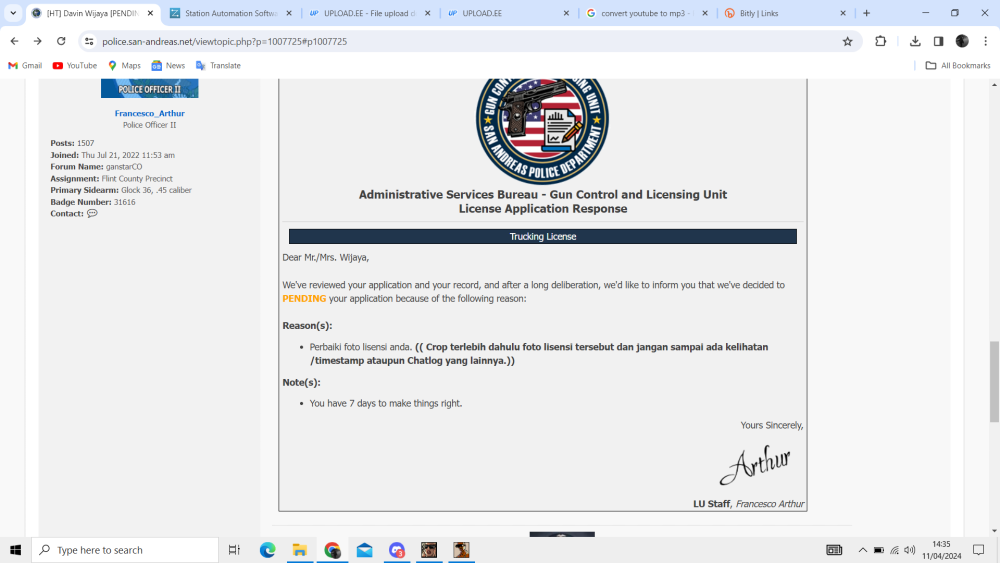Bookmark this page with the star
The height and width of the screenshot is (563, 1000).
(x=847, y=41)
